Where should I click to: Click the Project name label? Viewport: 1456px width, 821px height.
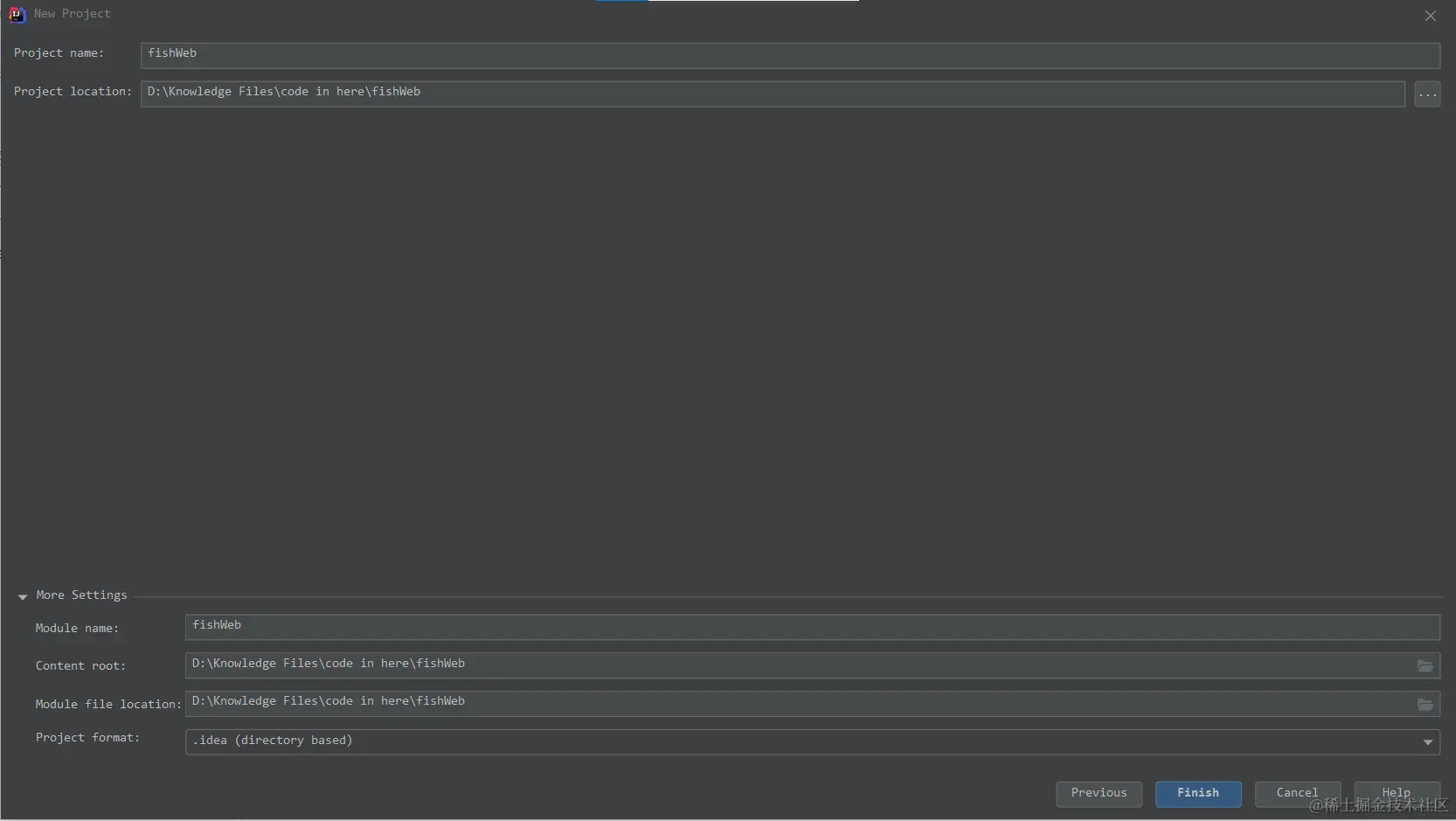click(59, 53)
